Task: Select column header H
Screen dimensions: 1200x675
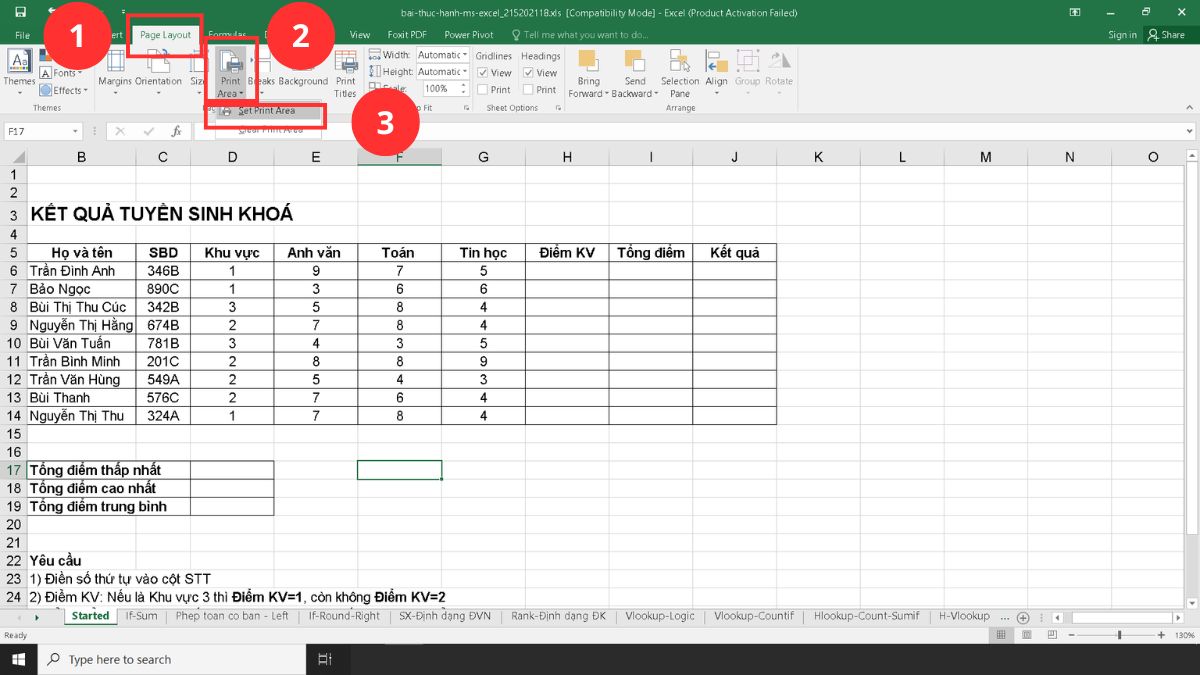Action: pos(567,157)
